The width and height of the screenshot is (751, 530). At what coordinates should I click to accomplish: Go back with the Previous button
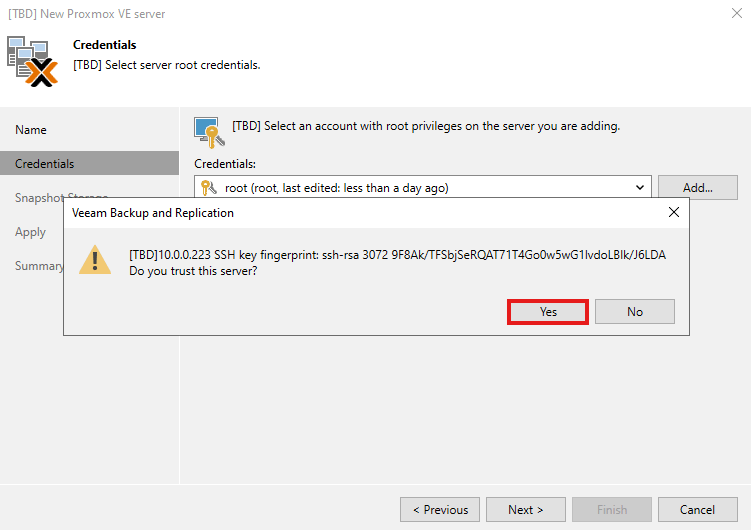(x=440, y=510)
